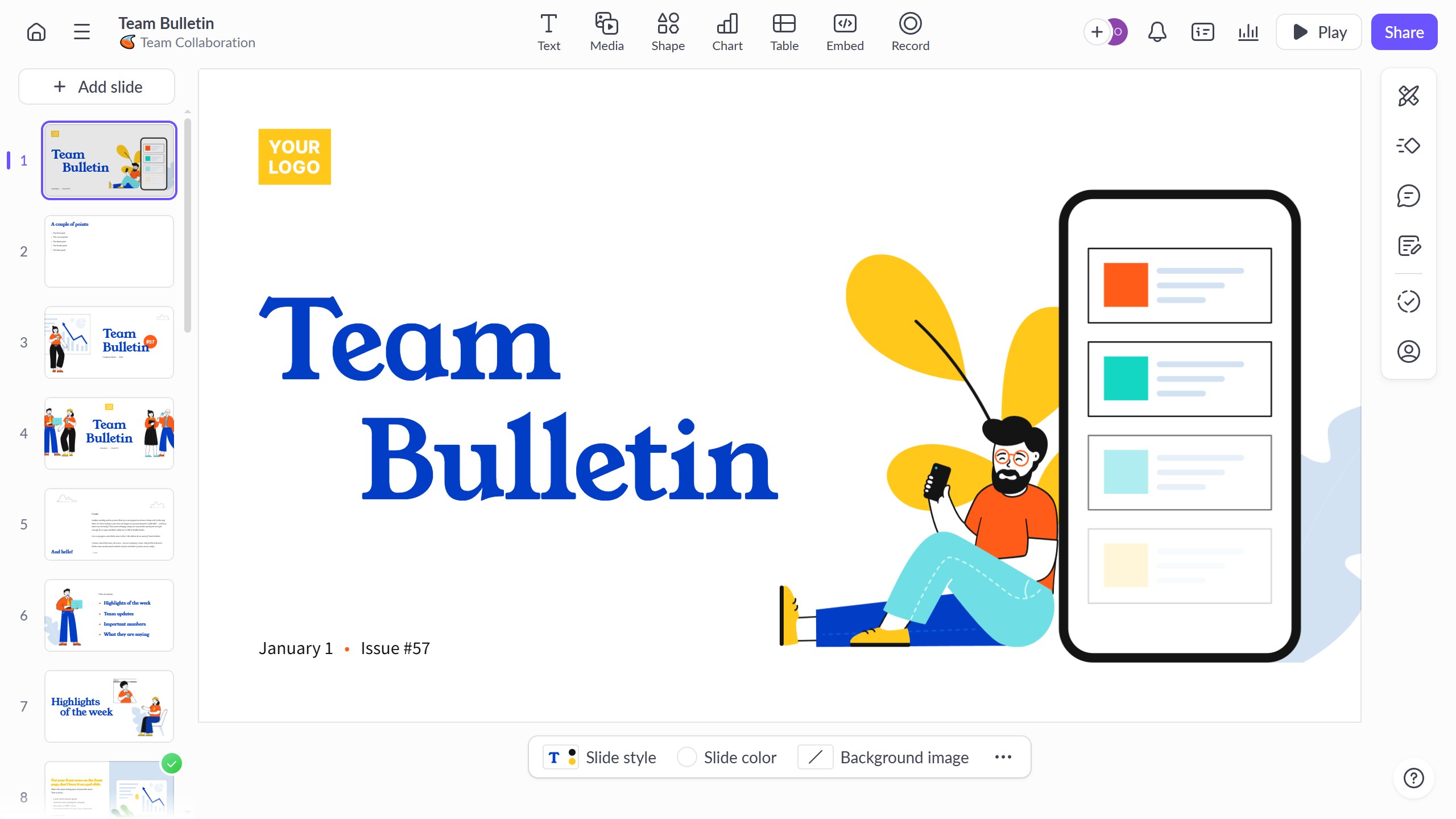Expand more slide options ellipsis
This screenshot has height=819, width=1456.
(1003, 757)
